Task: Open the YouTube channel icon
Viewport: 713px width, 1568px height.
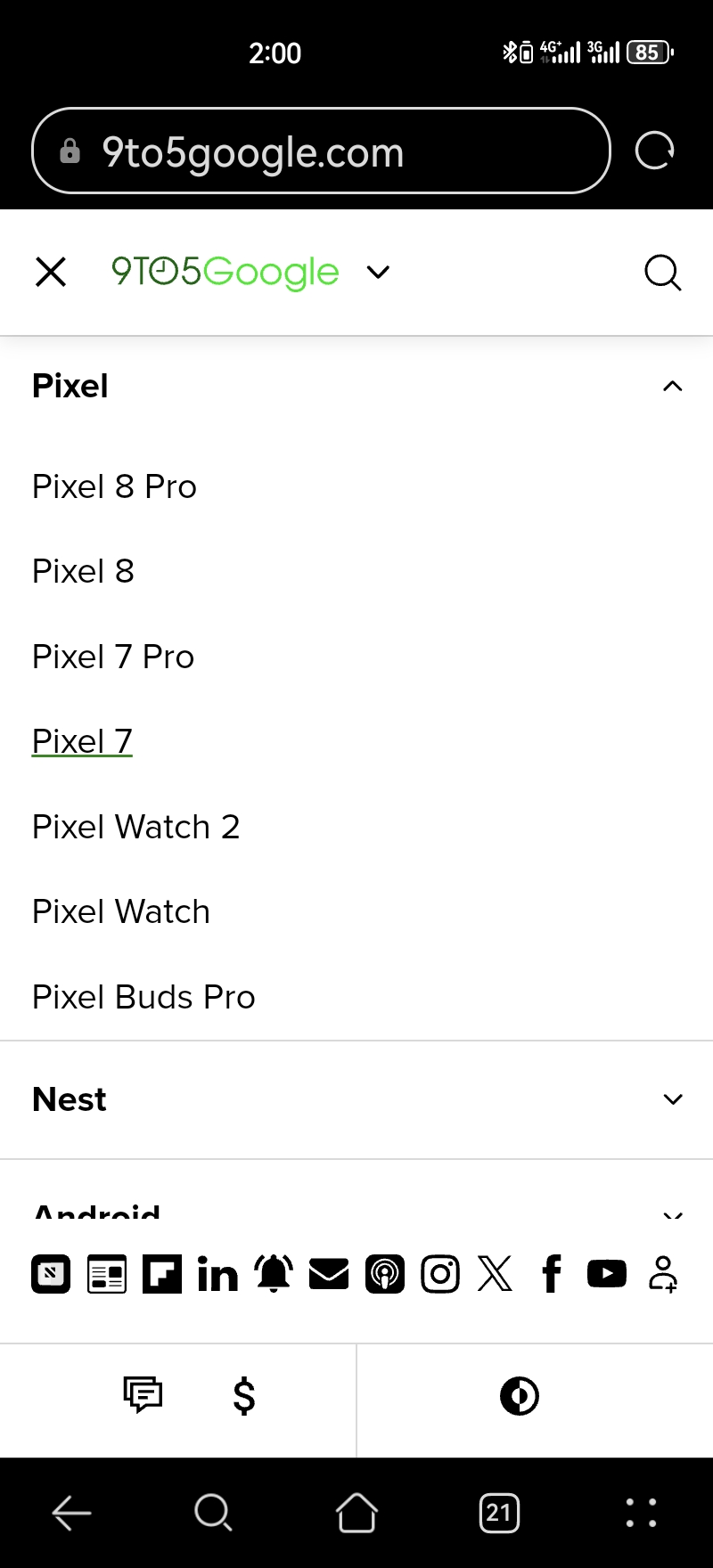Action: 607,1274
